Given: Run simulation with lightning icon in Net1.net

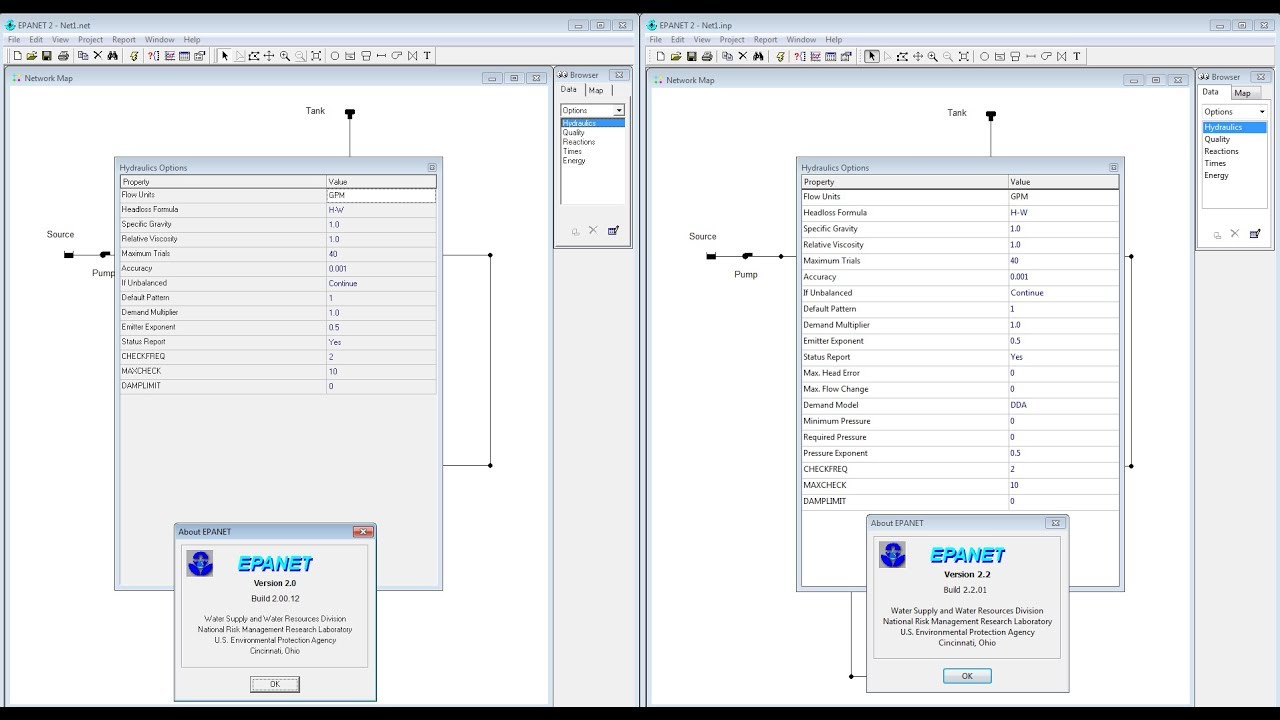Looking at the screenshot, I should 134,56.
